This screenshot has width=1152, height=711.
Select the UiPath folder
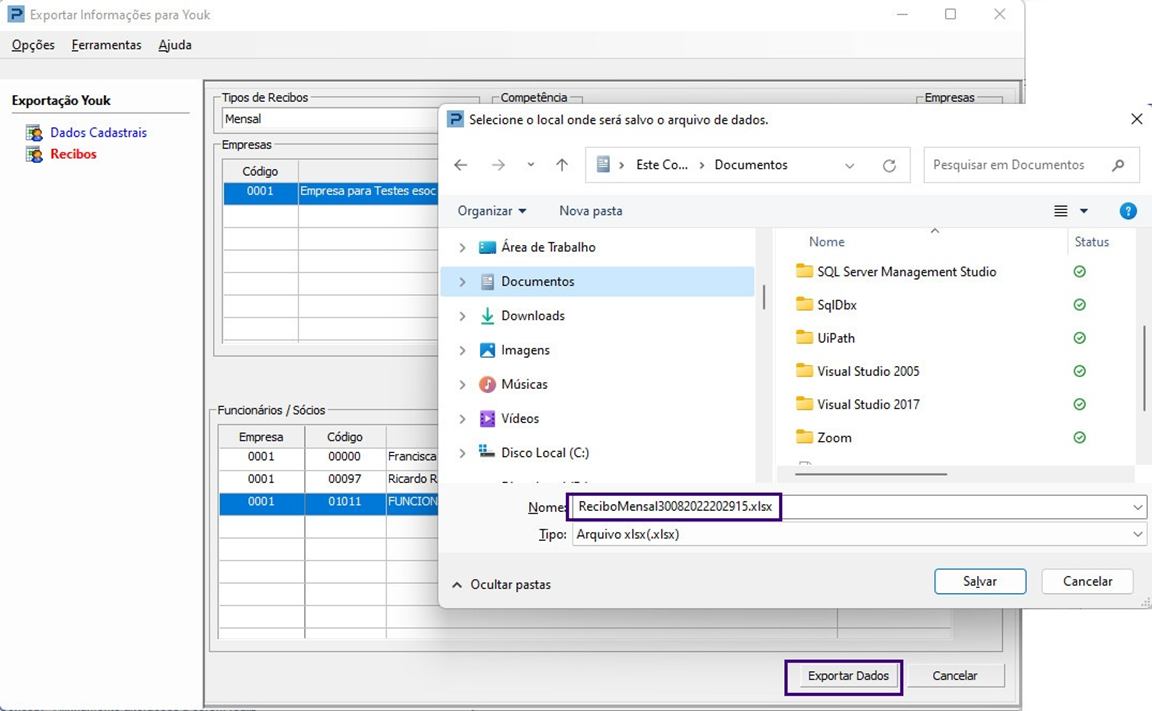coord(835,338)
